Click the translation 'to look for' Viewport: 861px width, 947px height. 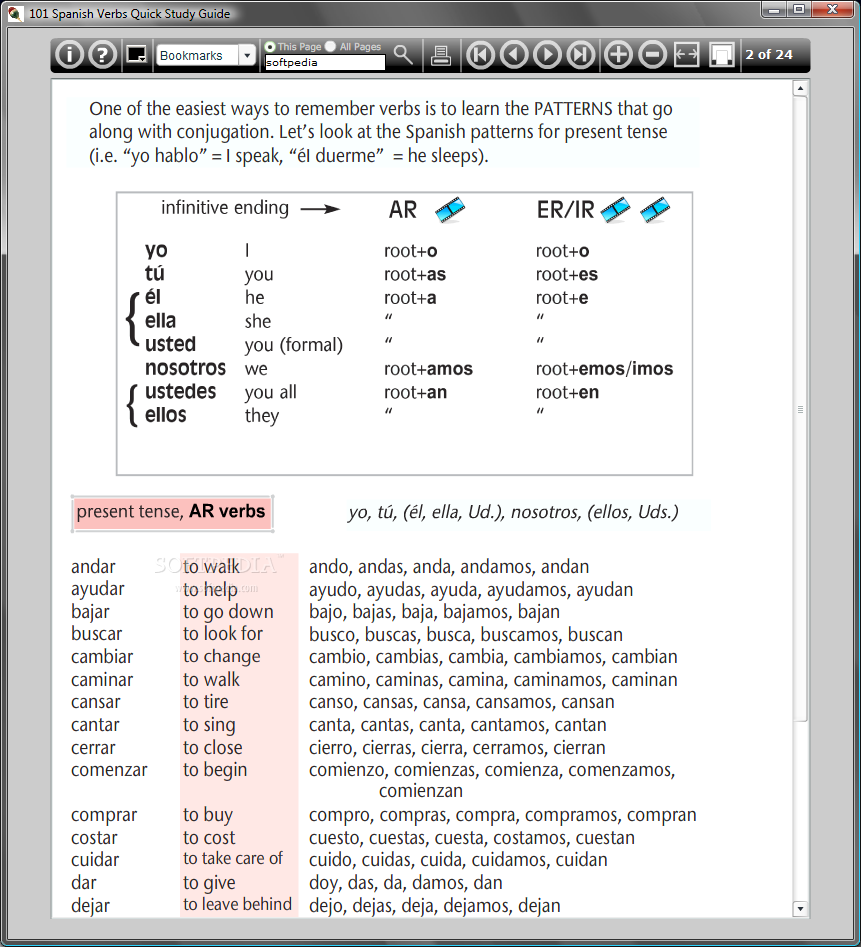coord(223,634)
